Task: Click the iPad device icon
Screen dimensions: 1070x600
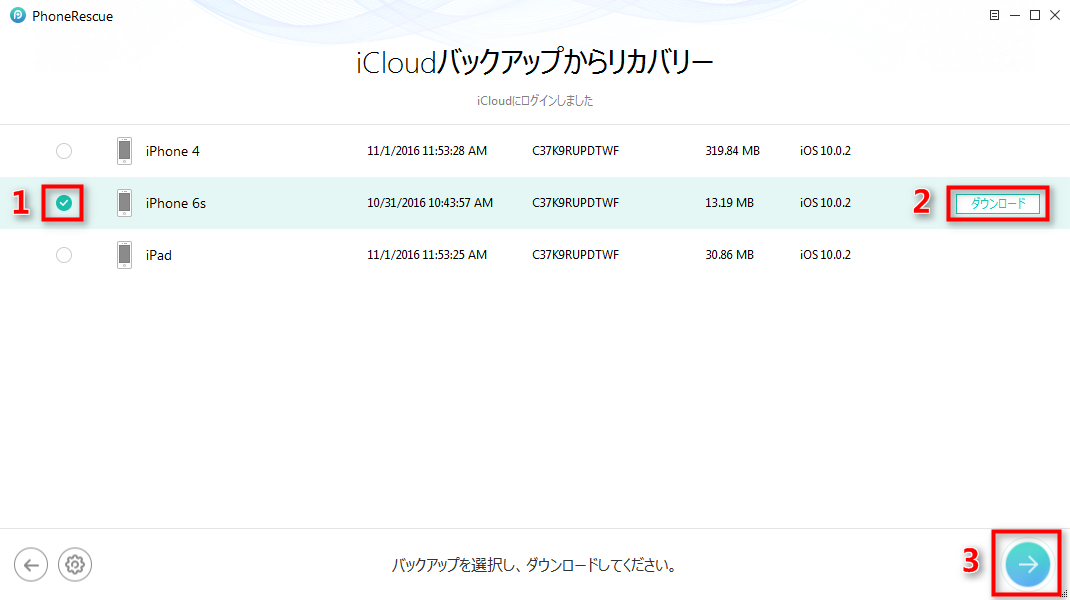Action: (124, 255)
